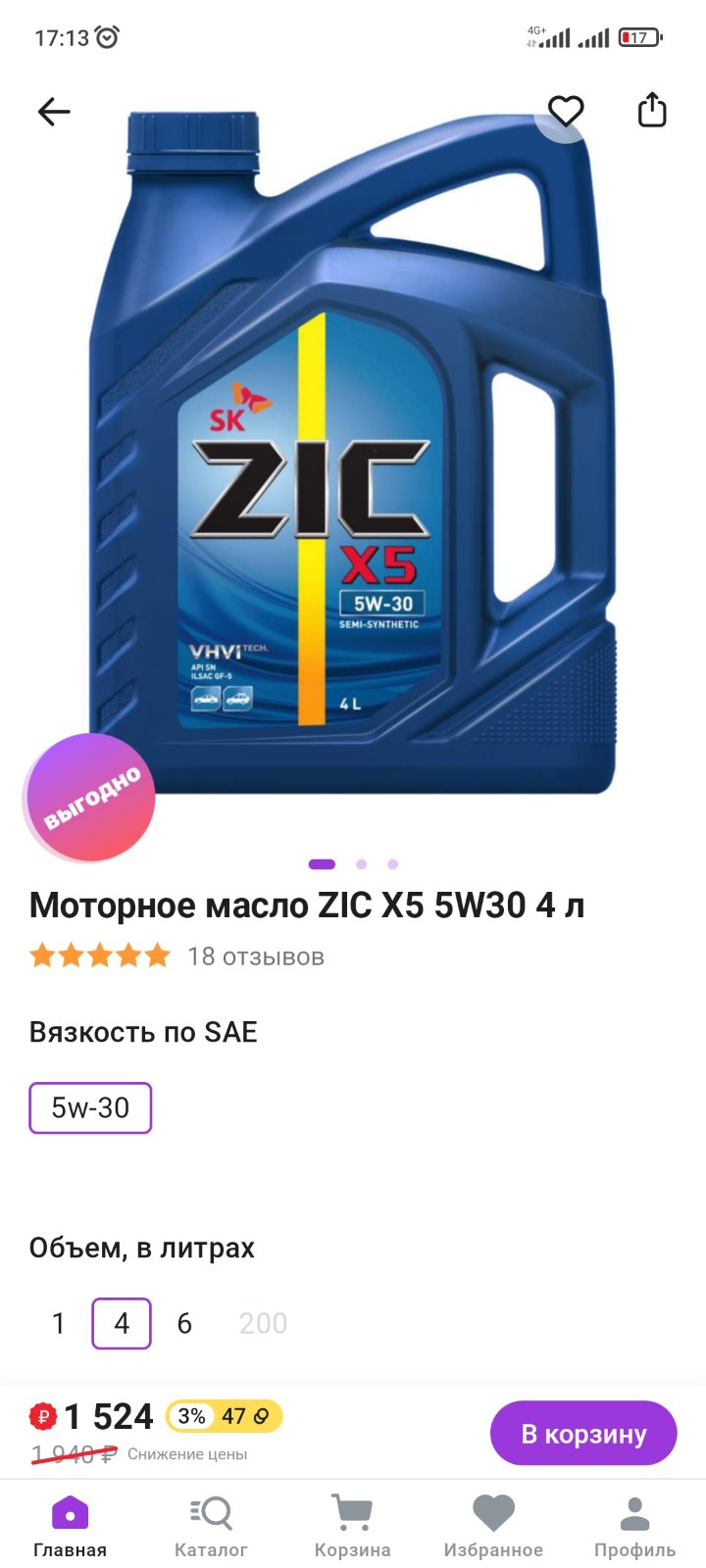The height and width of the screenshot is (1568, 706).
Task: Choose the 200 liter volume
Action: coord(263,1324)
